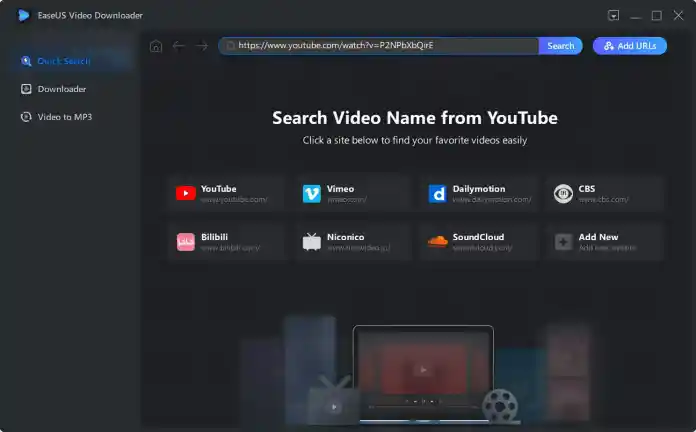Go forward using the right arrow
This screenshot has height=432, width=696.
[x=202, y=46]
